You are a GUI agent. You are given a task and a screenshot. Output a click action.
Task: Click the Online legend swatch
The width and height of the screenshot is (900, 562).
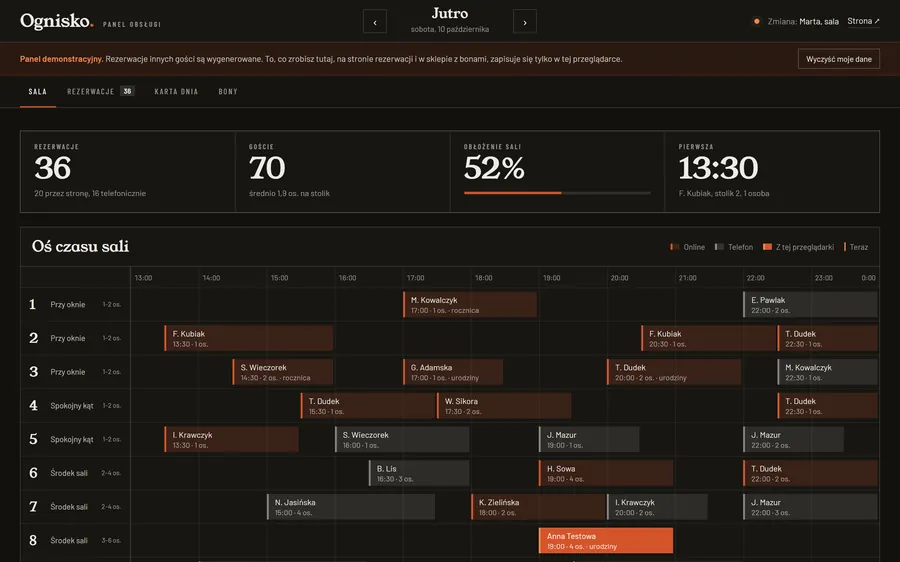[x=674, y=247]
